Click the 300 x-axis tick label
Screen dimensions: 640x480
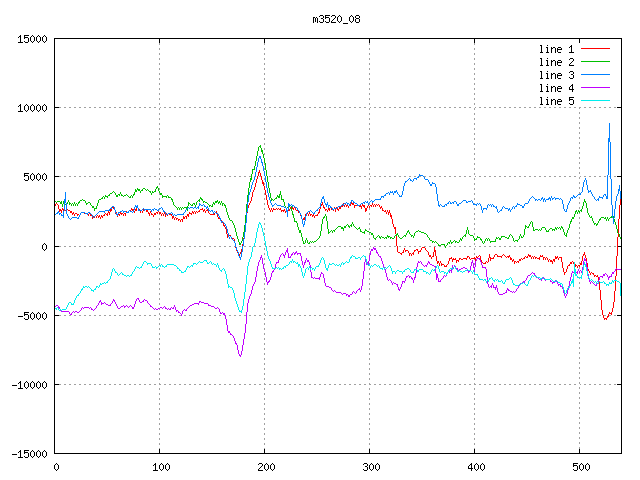(370, 466)
